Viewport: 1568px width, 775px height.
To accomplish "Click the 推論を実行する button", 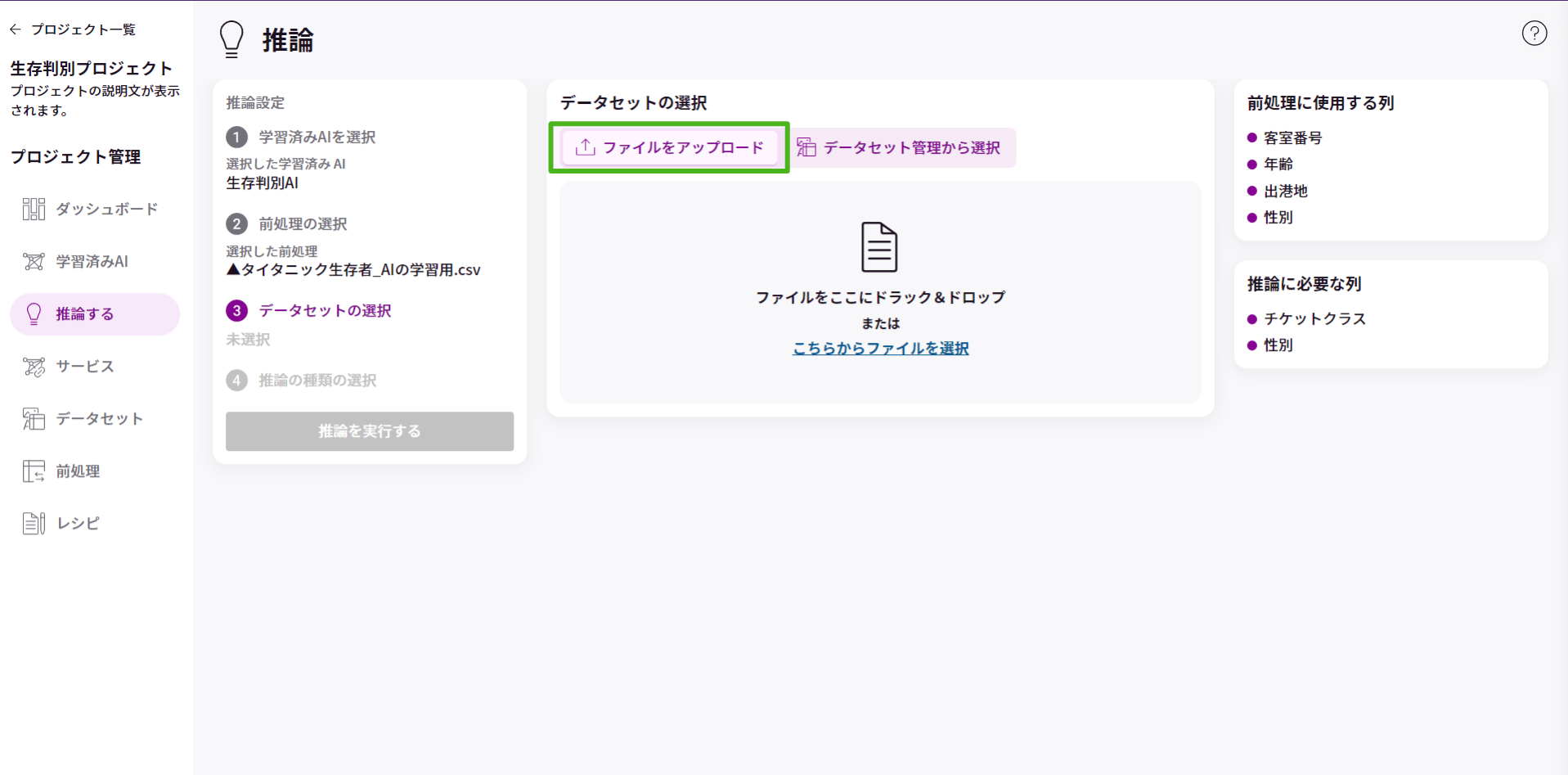I will click(370, 431).
